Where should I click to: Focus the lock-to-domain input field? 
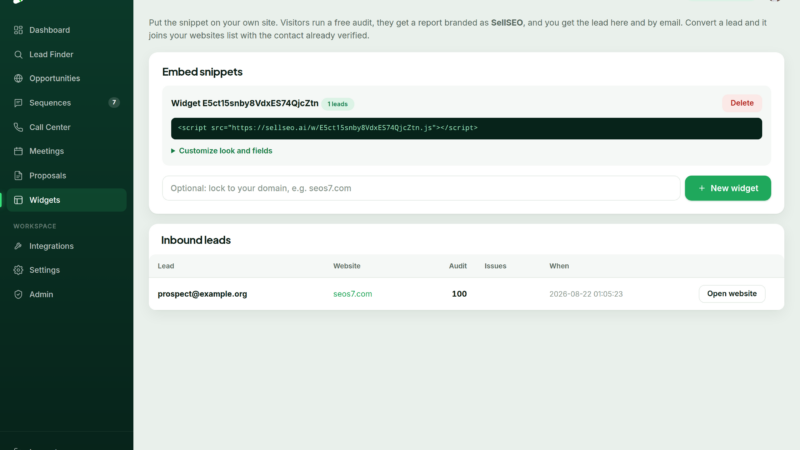pos(421,188)
